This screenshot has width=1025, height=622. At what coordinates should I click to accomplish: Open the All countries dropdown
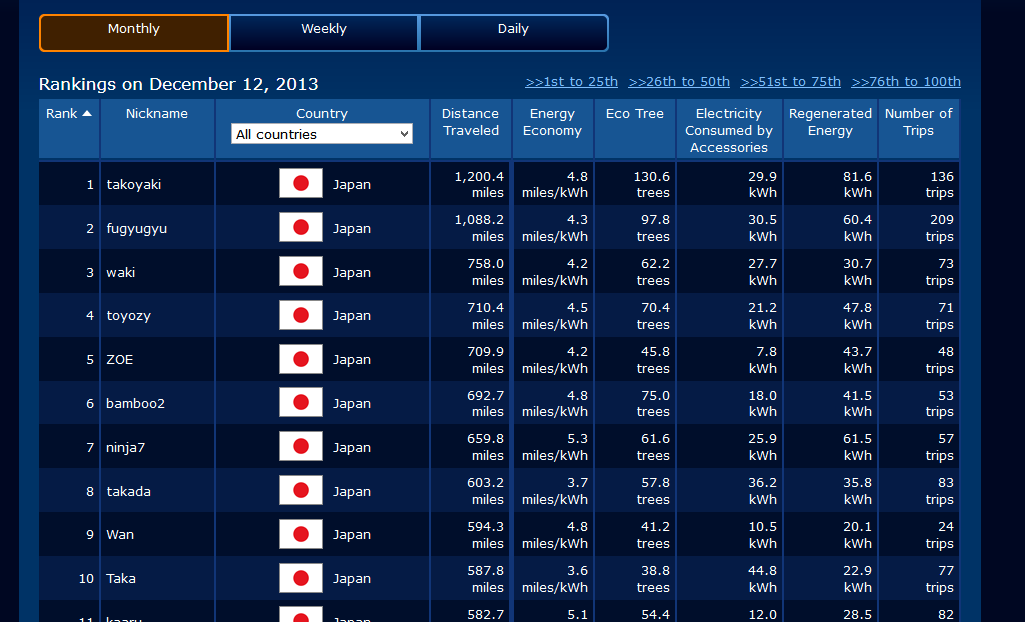[322, 134]
